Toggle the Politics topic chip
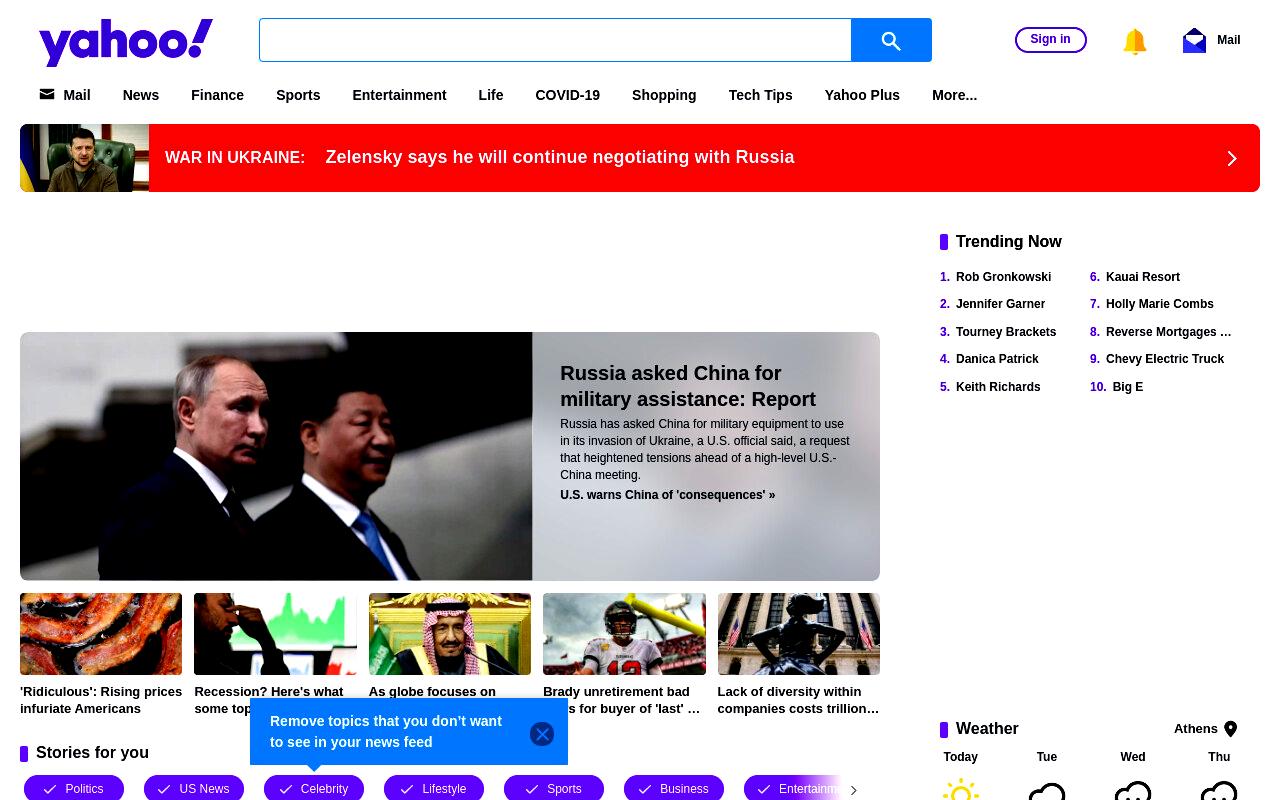 [74, 788]
